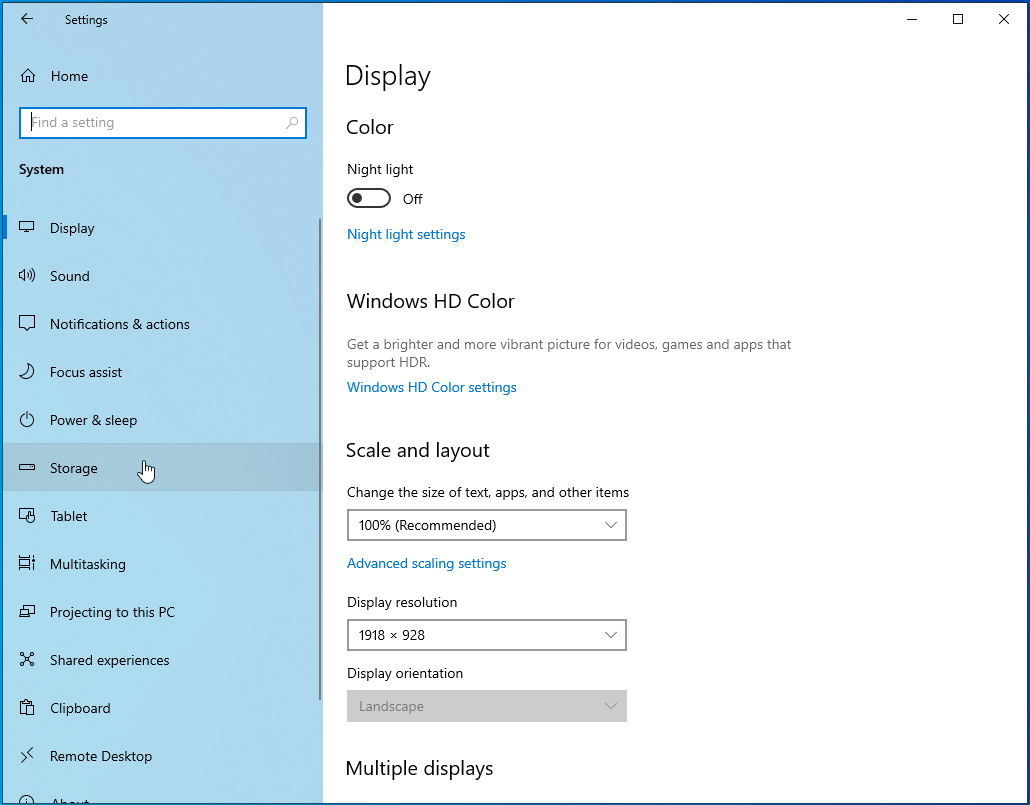1030x805 pixels.
Task: Select Notifications & actions in sidebar
Action: point(119,324)
